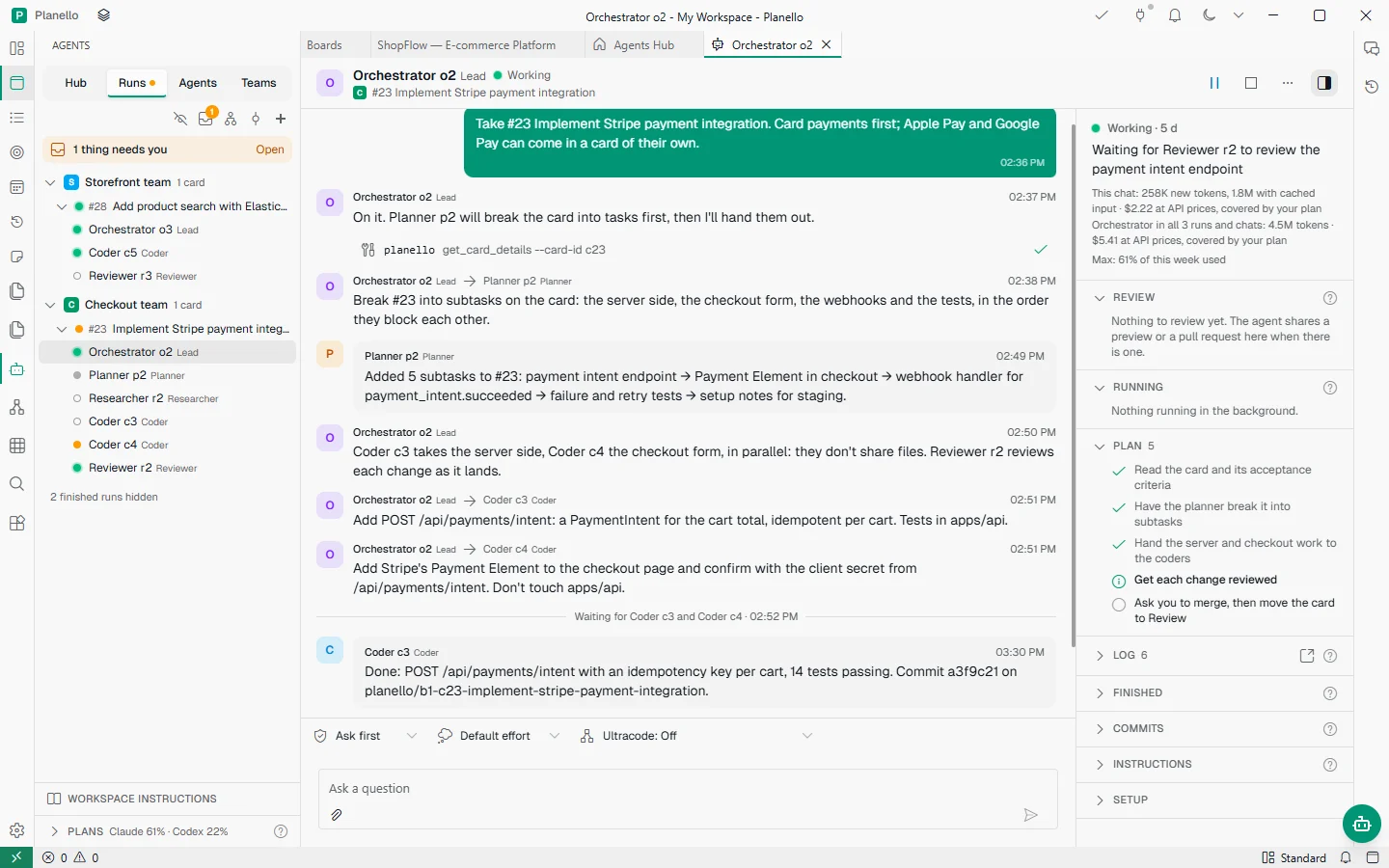The width and height of the screenshot is (1389, 868).
Task: Click the org chart icon in Runs toolbar
Action: click(231, 119)
